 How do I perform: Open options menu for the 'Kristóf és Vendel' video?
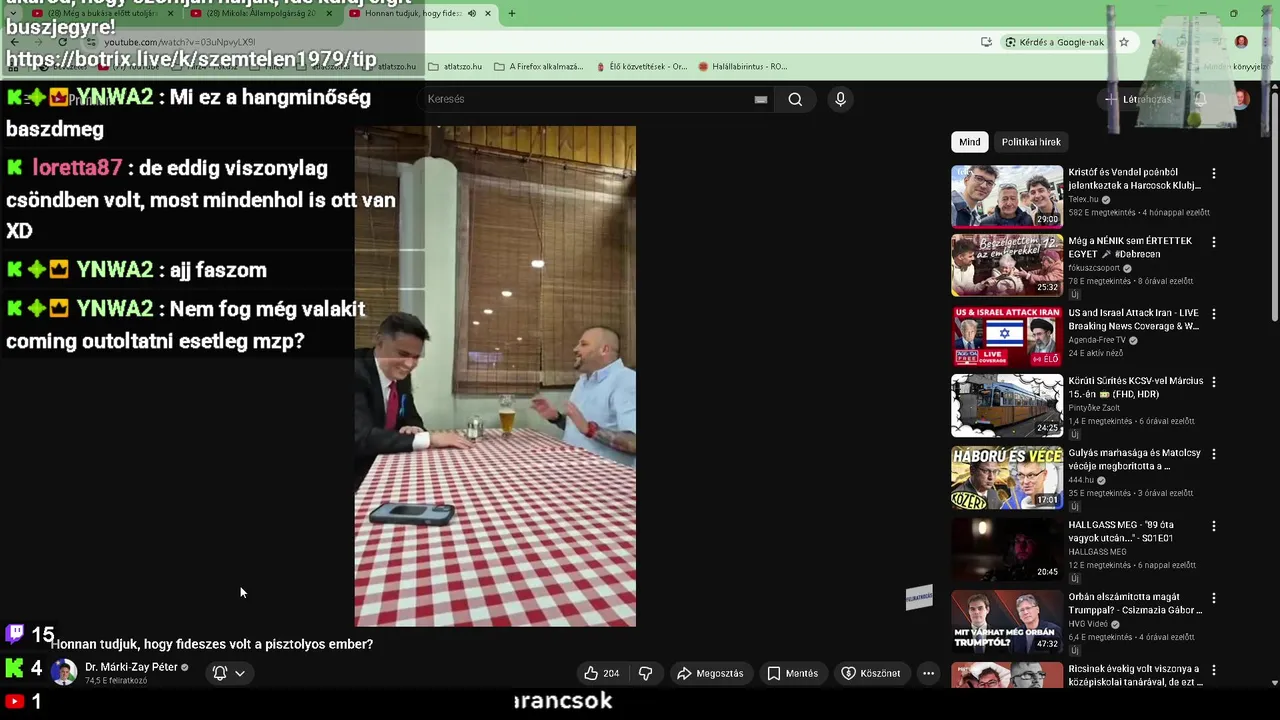[x=1214, y=174]
